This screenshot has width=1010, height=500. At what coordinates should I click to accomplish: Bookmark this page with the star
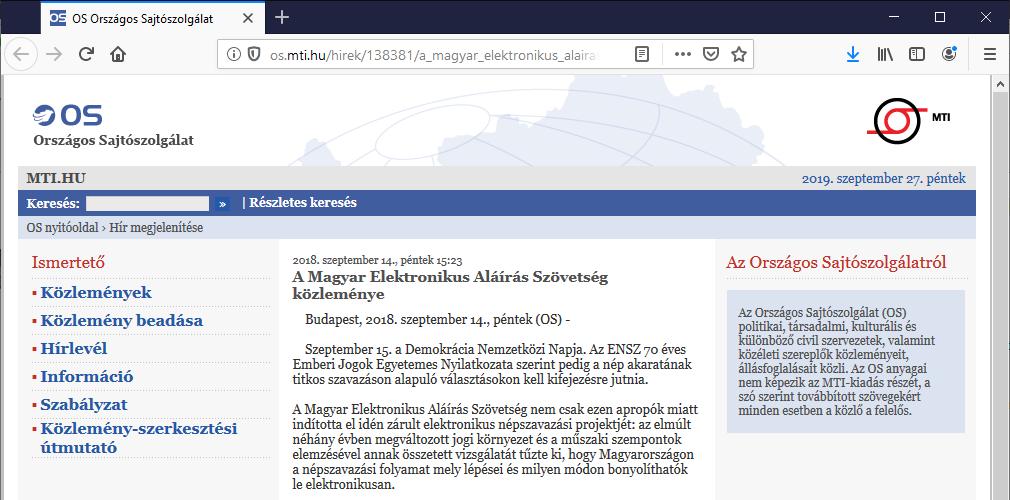point(739,54)
